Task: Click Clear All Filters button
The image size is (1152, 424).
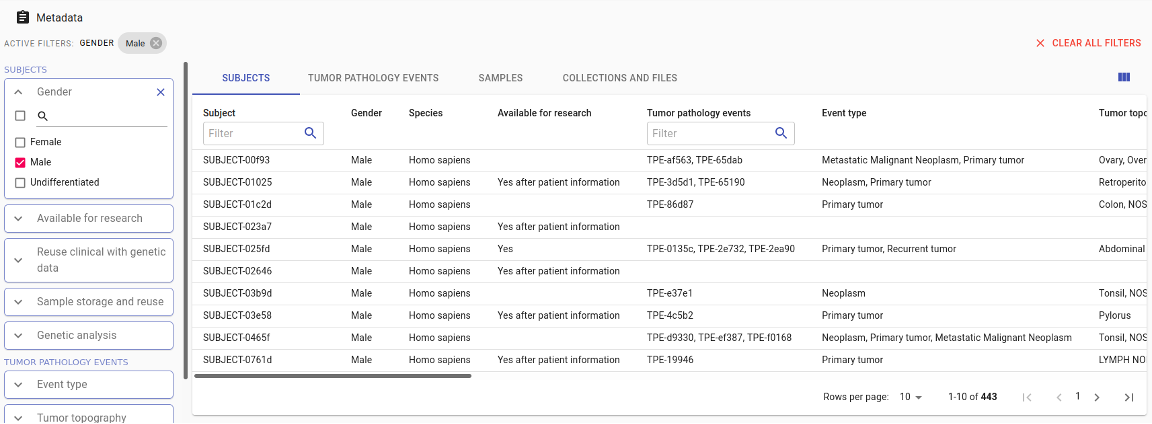Action: pyautogui.click(x=1088, y=43)
